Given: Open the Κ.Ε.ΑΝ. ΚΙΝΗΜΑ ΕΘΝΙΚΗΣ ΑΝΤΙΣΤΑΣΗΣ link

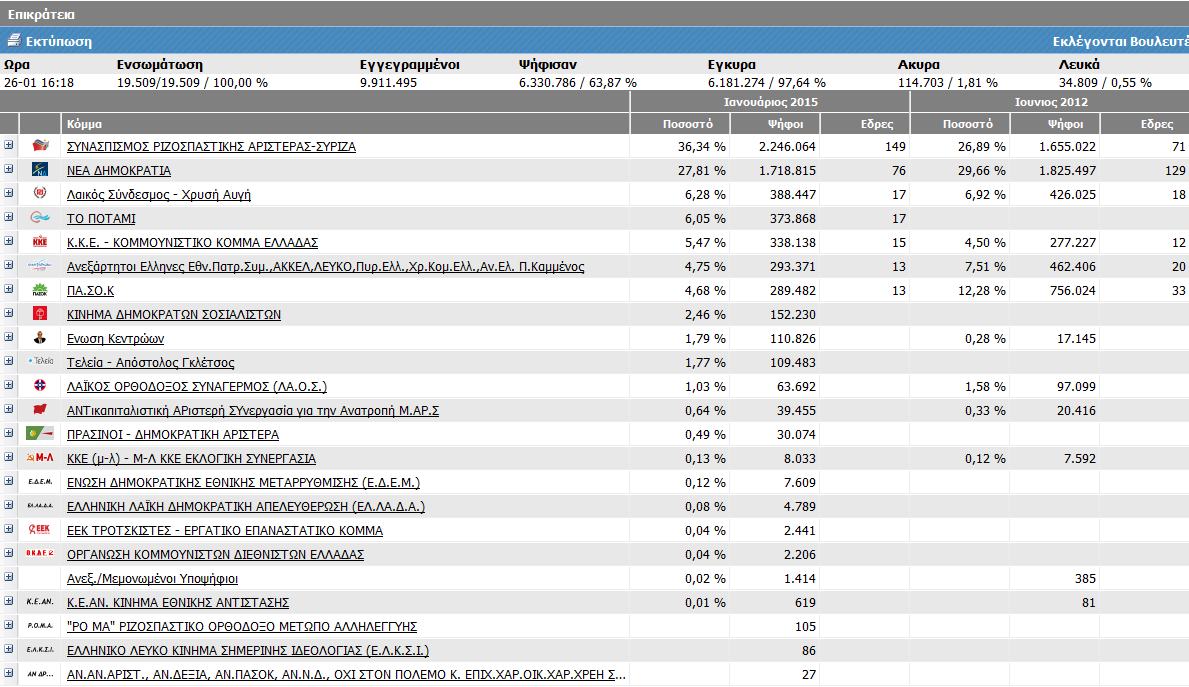Looking at the screenshot, I should [x=177, y=602].
